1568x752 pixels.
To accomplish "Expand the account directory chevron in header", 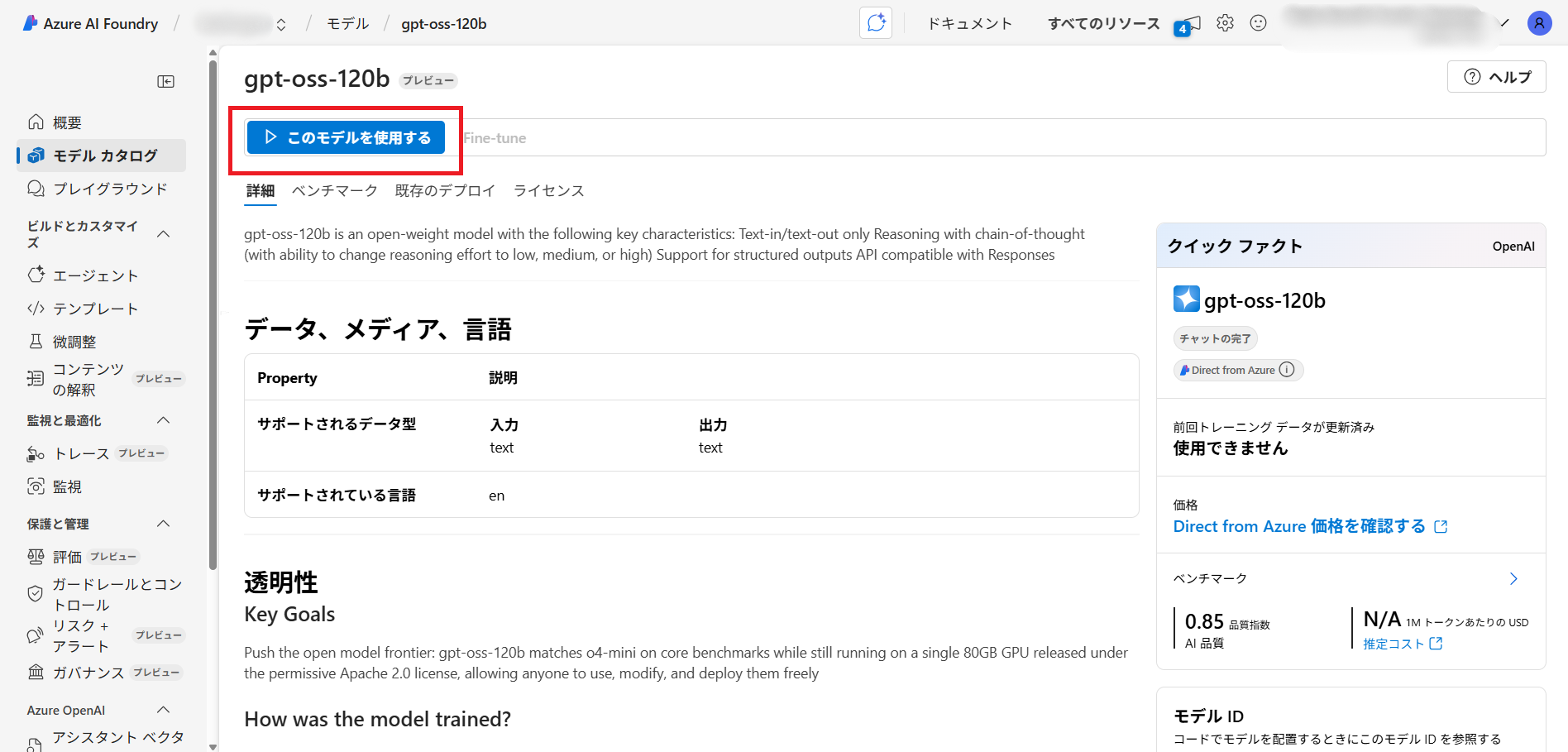I will pyautogui.click(x=1504, y=23).
